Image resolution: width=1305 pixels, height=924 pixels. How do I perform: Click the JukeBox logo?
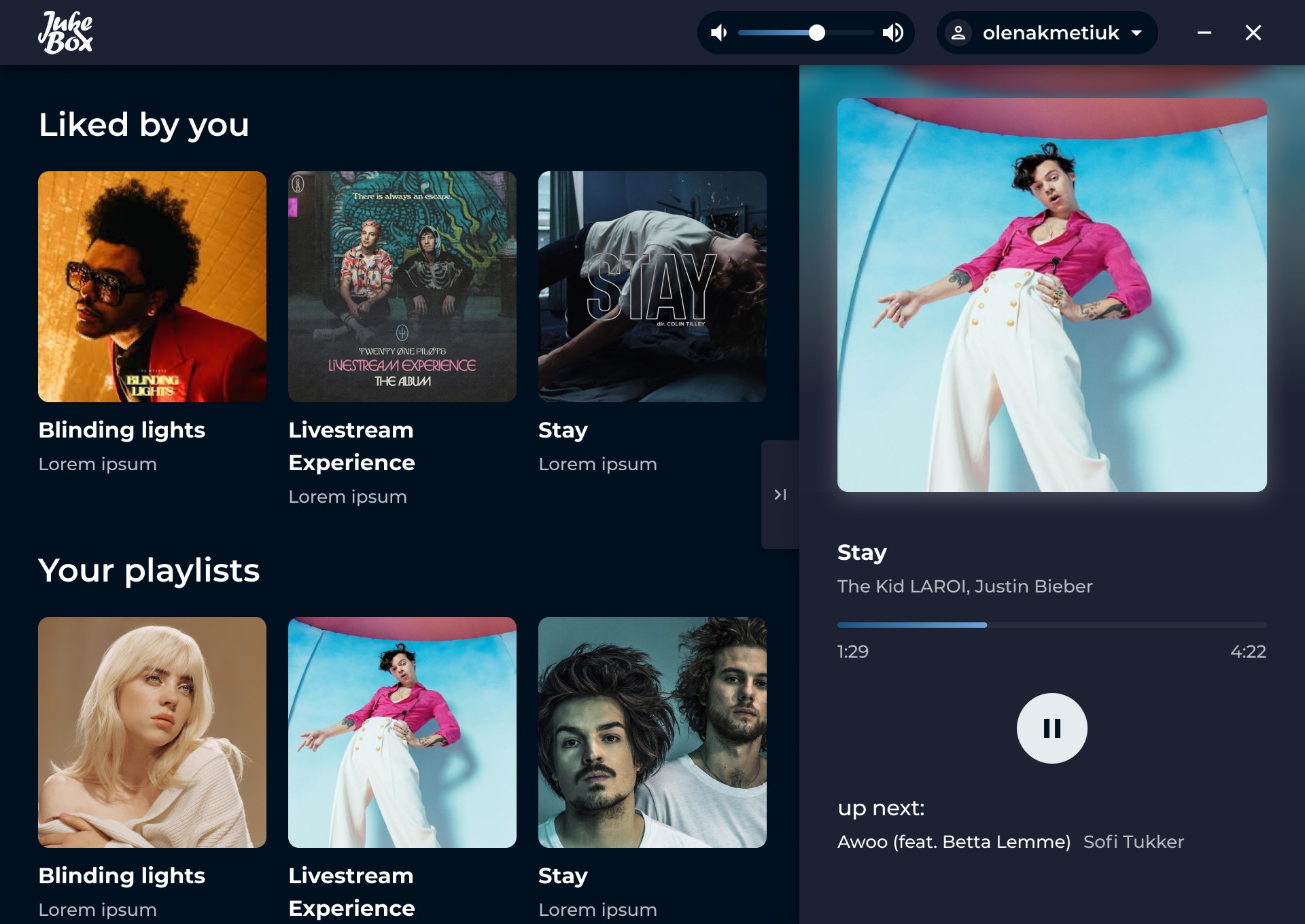(x=65, y=33)
